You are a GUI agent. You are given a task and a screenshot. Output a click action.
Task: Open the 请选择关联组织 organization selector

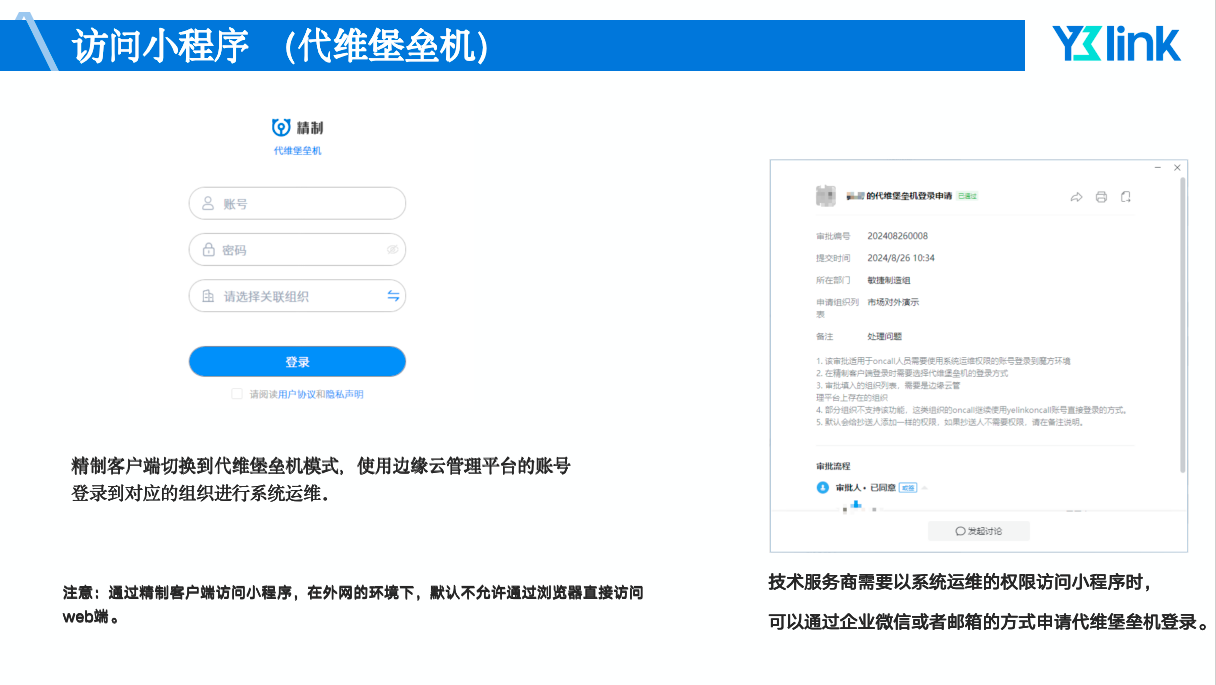pos(297,296)
